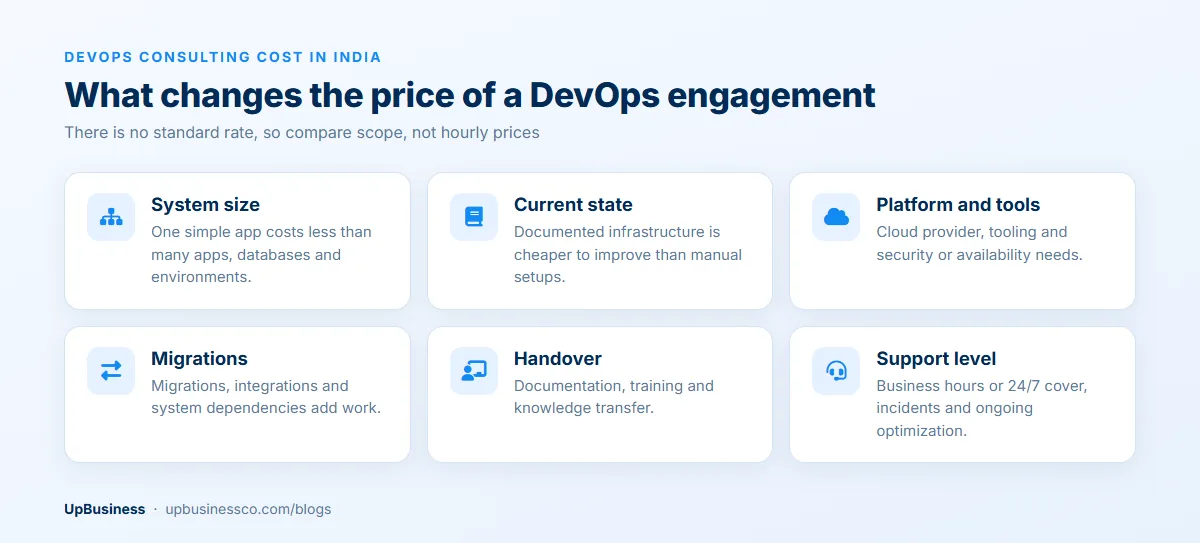Click the text 'Documented infrastructure is'

click(617, 232)
